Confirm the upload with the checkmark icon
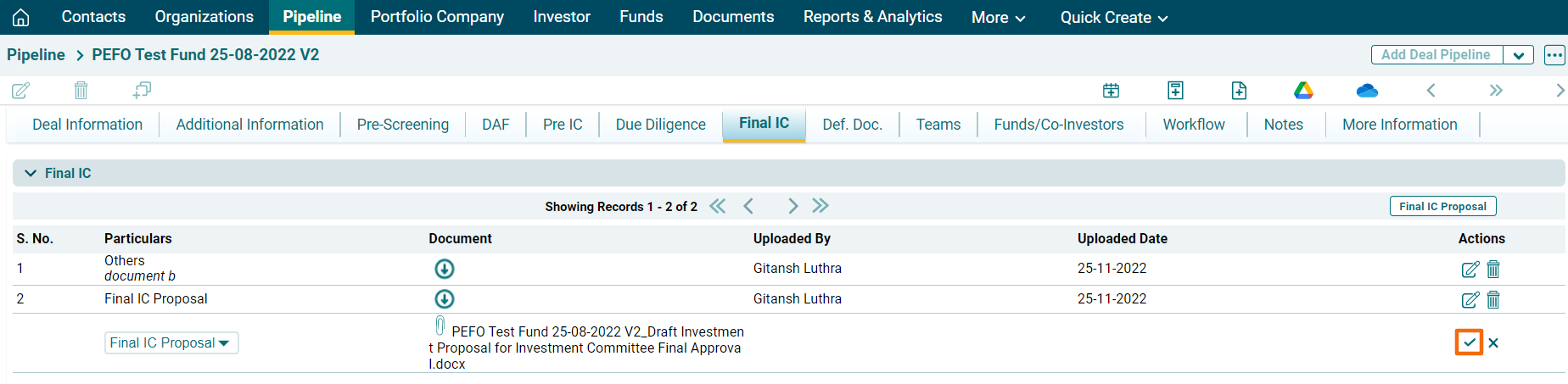Viewport: 1568px width, 384px height. (1469, 342)
